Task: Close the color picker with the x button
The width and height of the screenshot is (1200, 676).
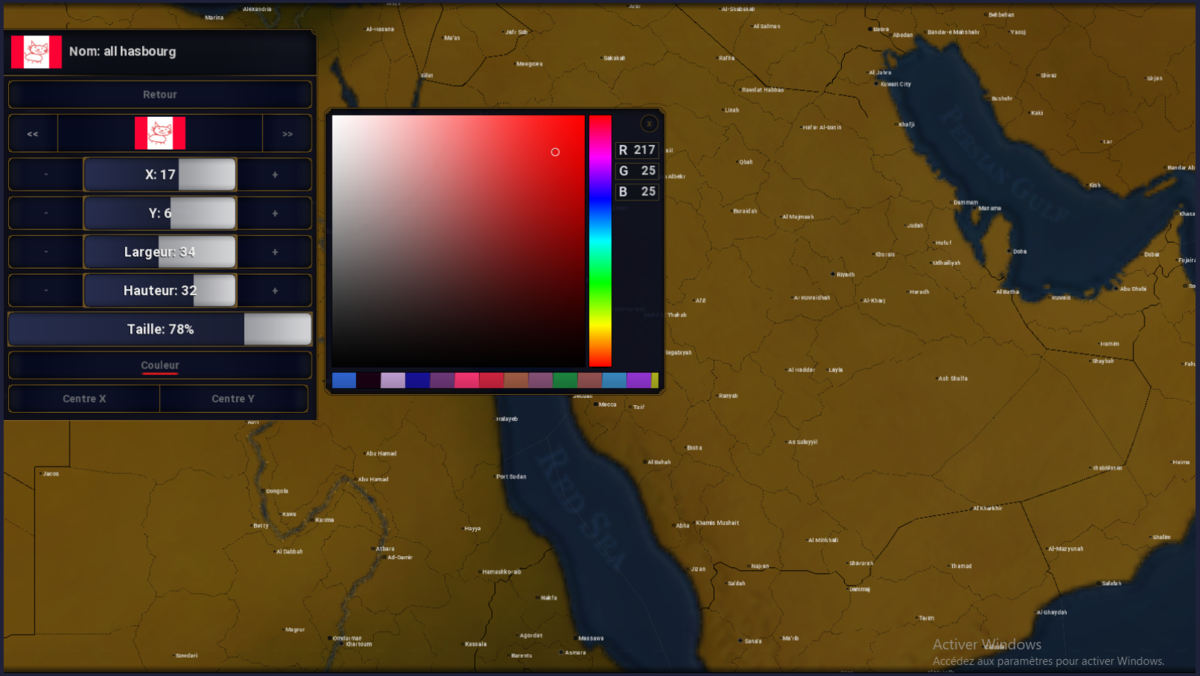Action: (x=649, y=123)
